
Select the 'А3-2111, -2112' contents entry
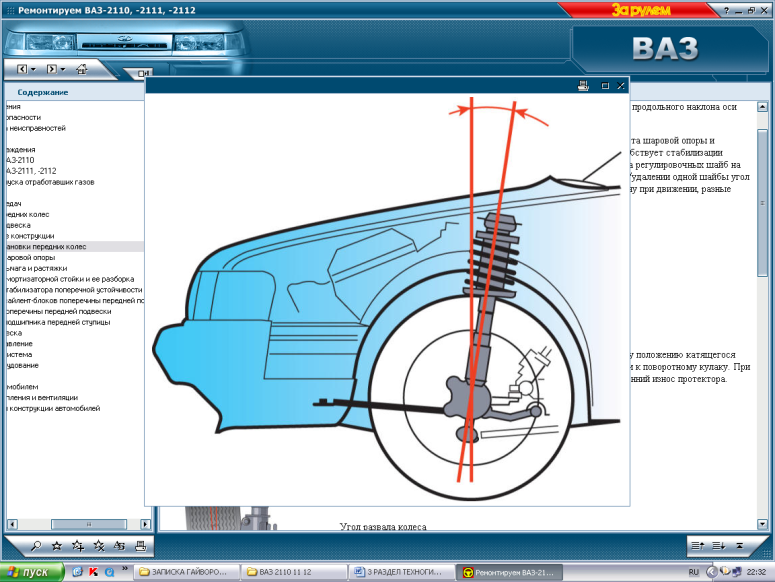(31, 171)
